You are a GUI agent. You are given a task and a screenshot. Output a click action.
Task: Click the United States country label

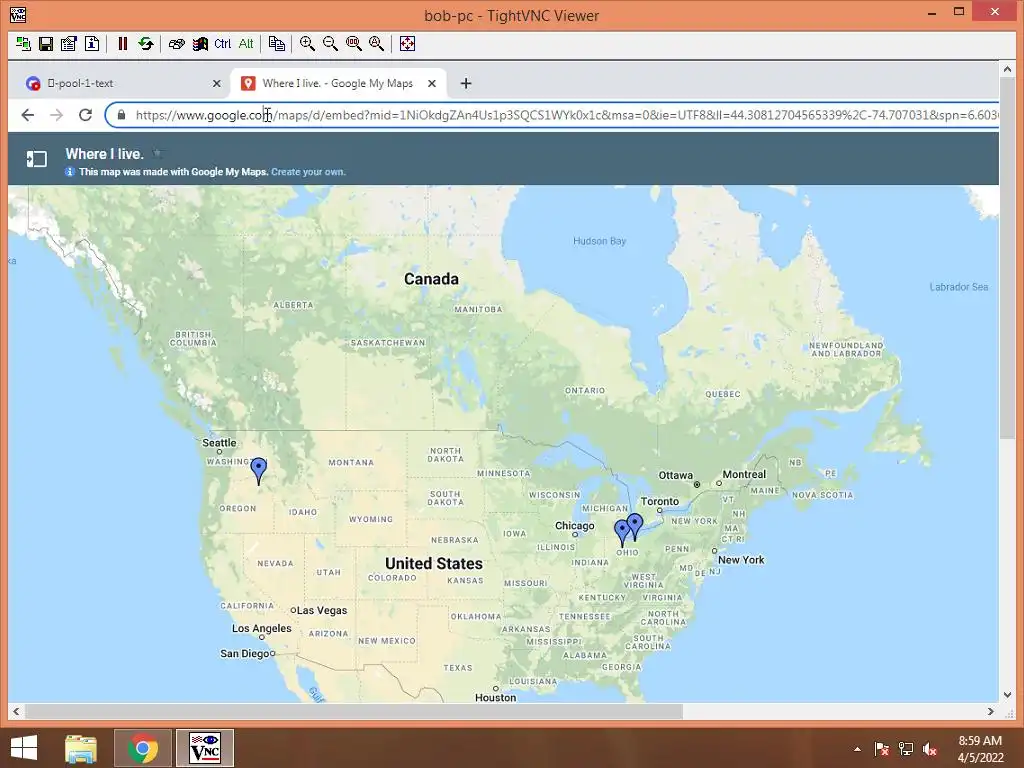pos(434,564)
